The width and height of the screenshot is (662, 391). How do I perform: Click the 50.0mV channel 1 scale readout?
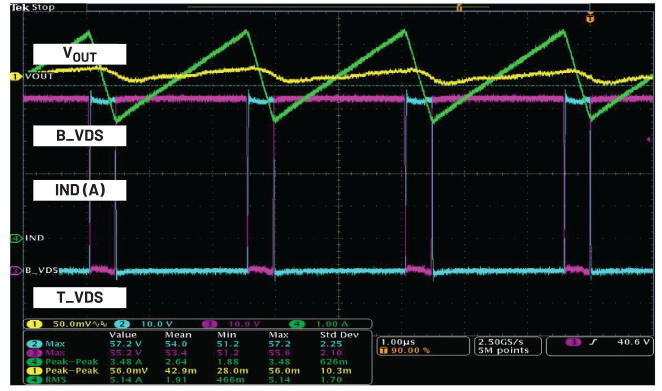(x=80, y=324)
